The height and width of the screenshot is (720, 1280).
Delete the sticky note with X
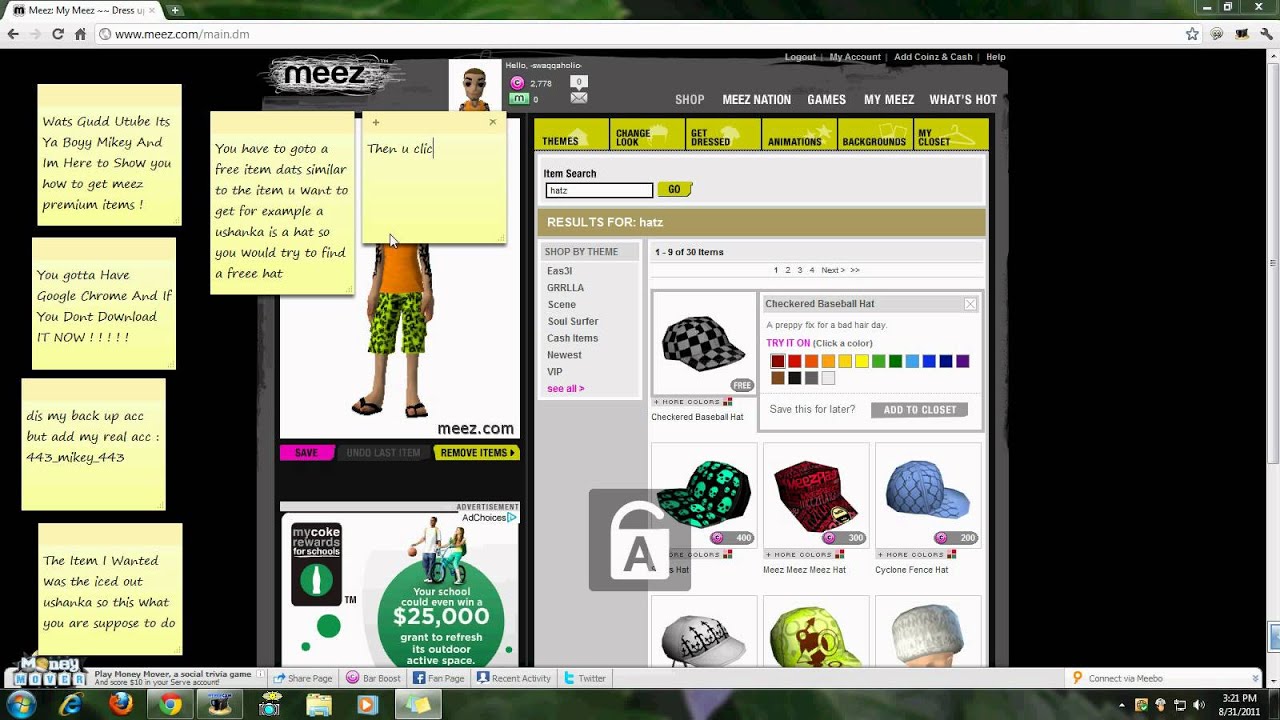point(492,122)
